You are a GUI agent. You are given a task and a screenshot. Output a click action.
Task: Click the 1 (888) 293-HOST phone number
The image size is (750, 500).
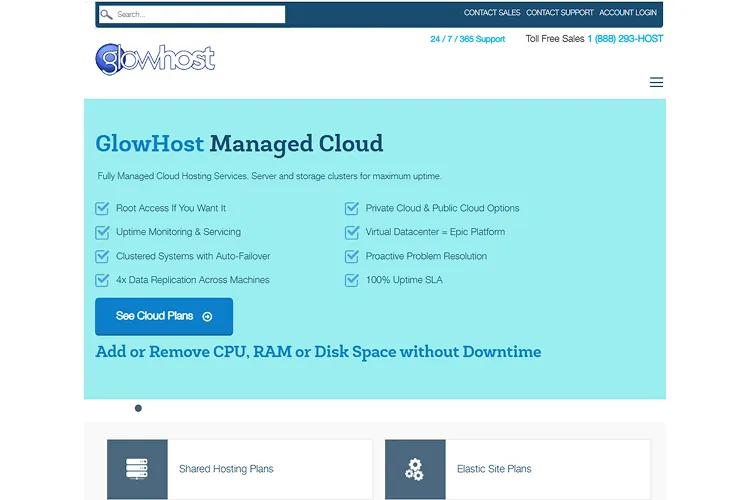click(x=625, y=39)
